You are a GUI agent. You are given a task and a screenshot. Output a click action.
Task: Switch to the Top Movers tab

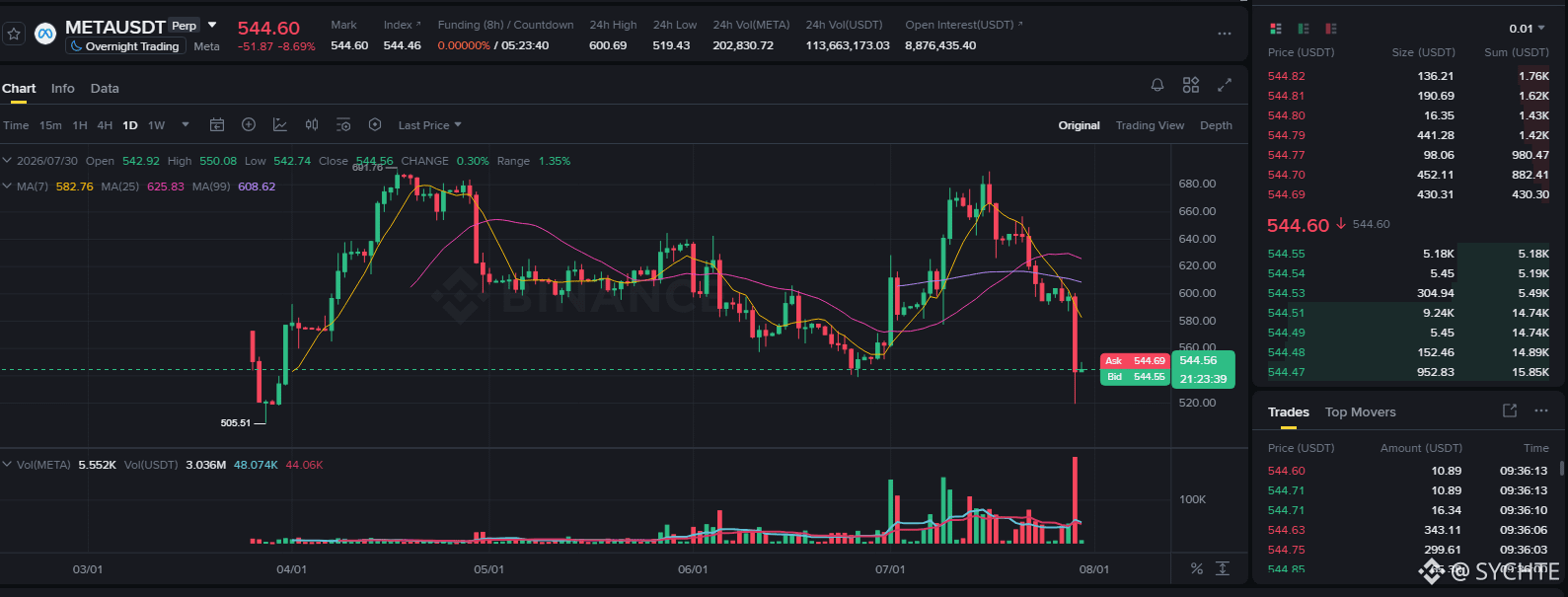(x=1361, y=412)
